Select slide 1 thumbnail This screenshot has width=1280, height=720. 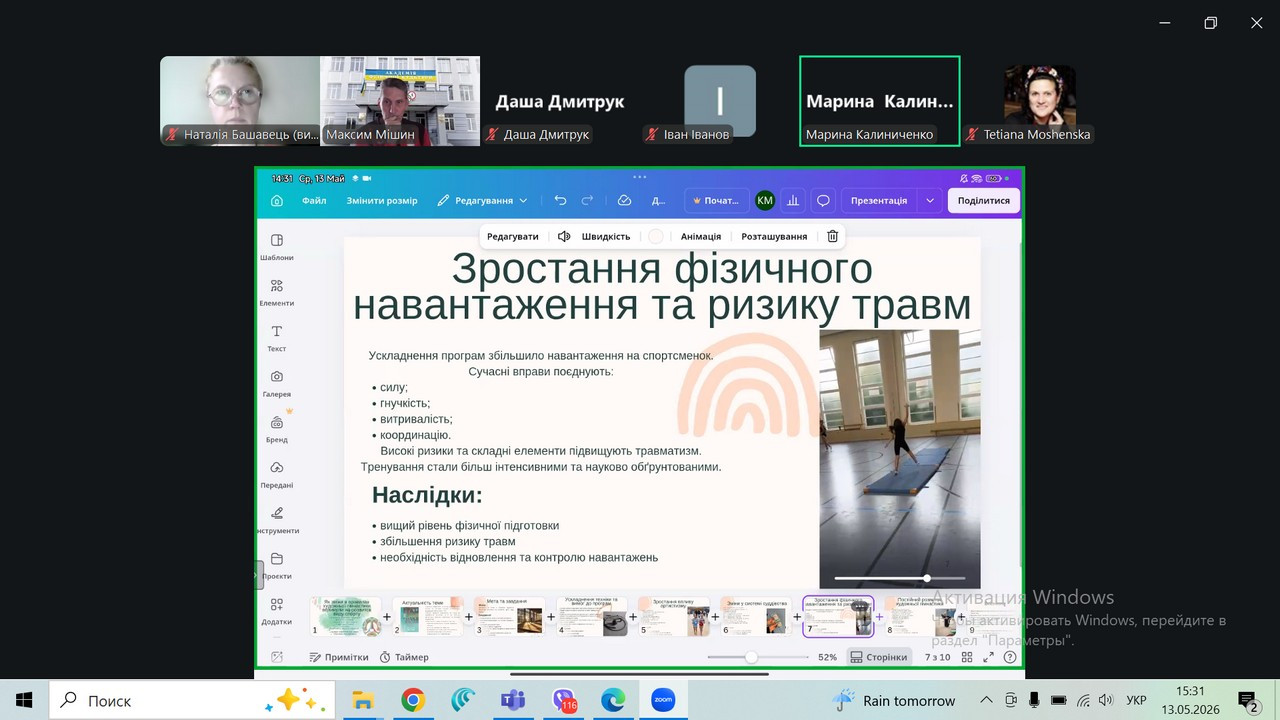(346, 616)
